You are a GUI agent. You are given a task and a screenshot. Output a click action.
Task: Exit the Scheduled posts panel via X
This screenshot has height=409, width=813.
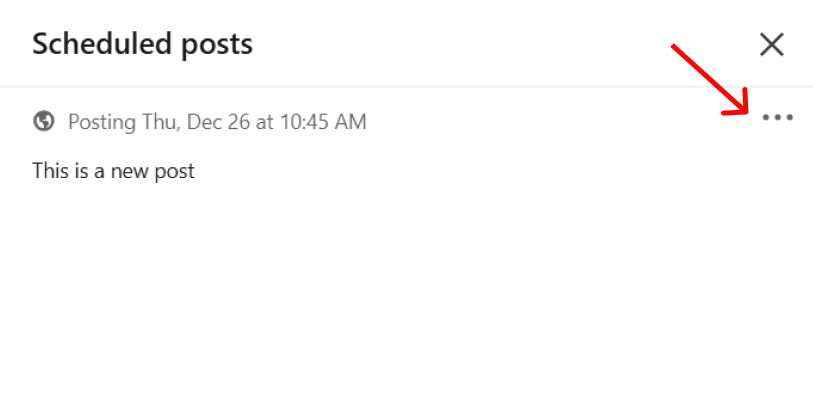(x=772, y=45)
